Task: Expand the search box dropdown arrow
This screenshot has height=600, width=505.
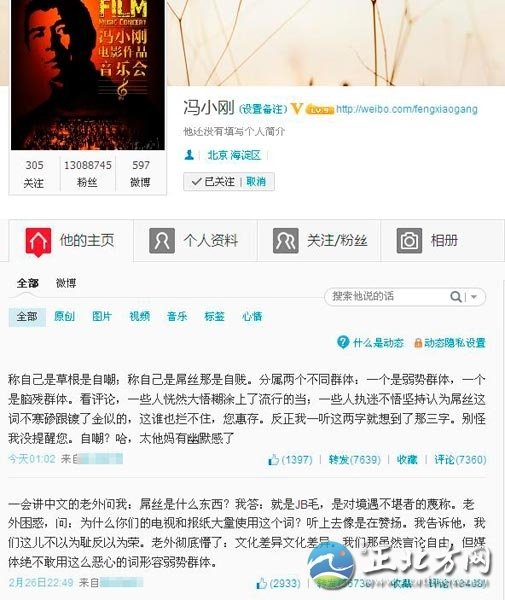Action: coord(474,297)
